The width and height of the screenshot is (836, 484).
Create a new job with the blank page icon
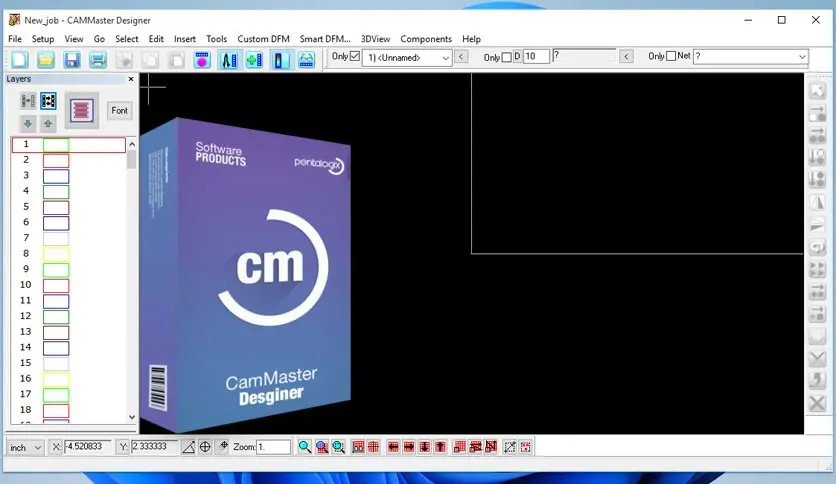[20, 60]
